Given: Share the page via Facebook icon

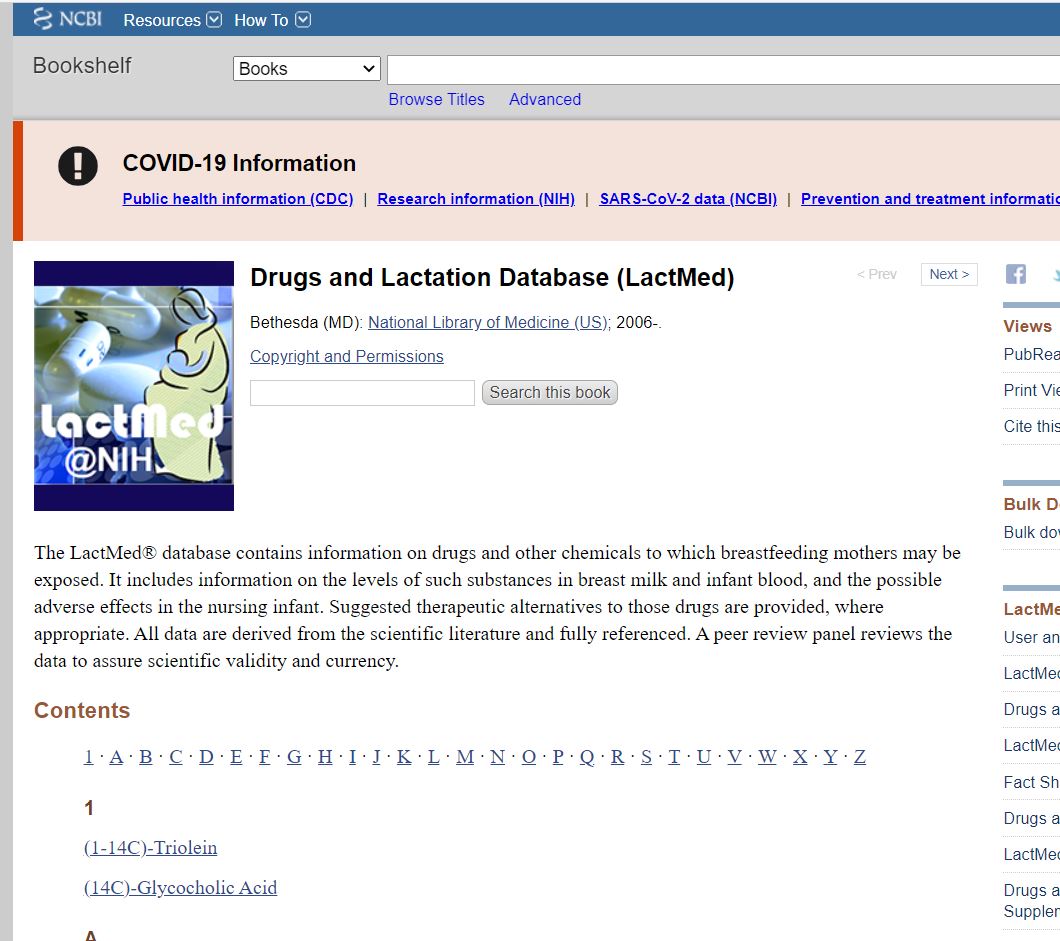Looking at the screenshot, I should pyautogui.click(x=1016, y=274).
